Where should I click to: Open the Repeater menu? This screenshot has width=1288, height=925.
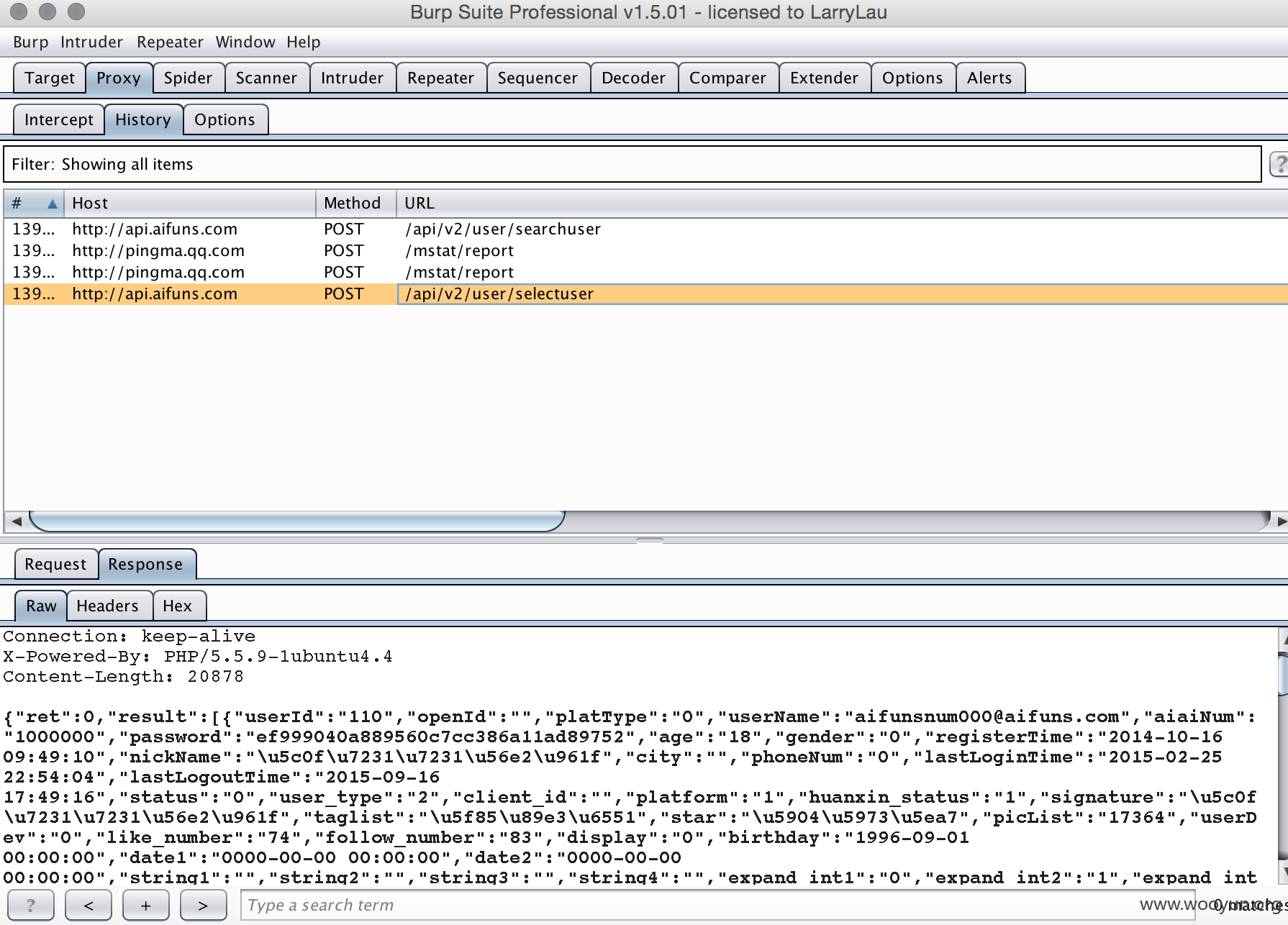[170, 42]
